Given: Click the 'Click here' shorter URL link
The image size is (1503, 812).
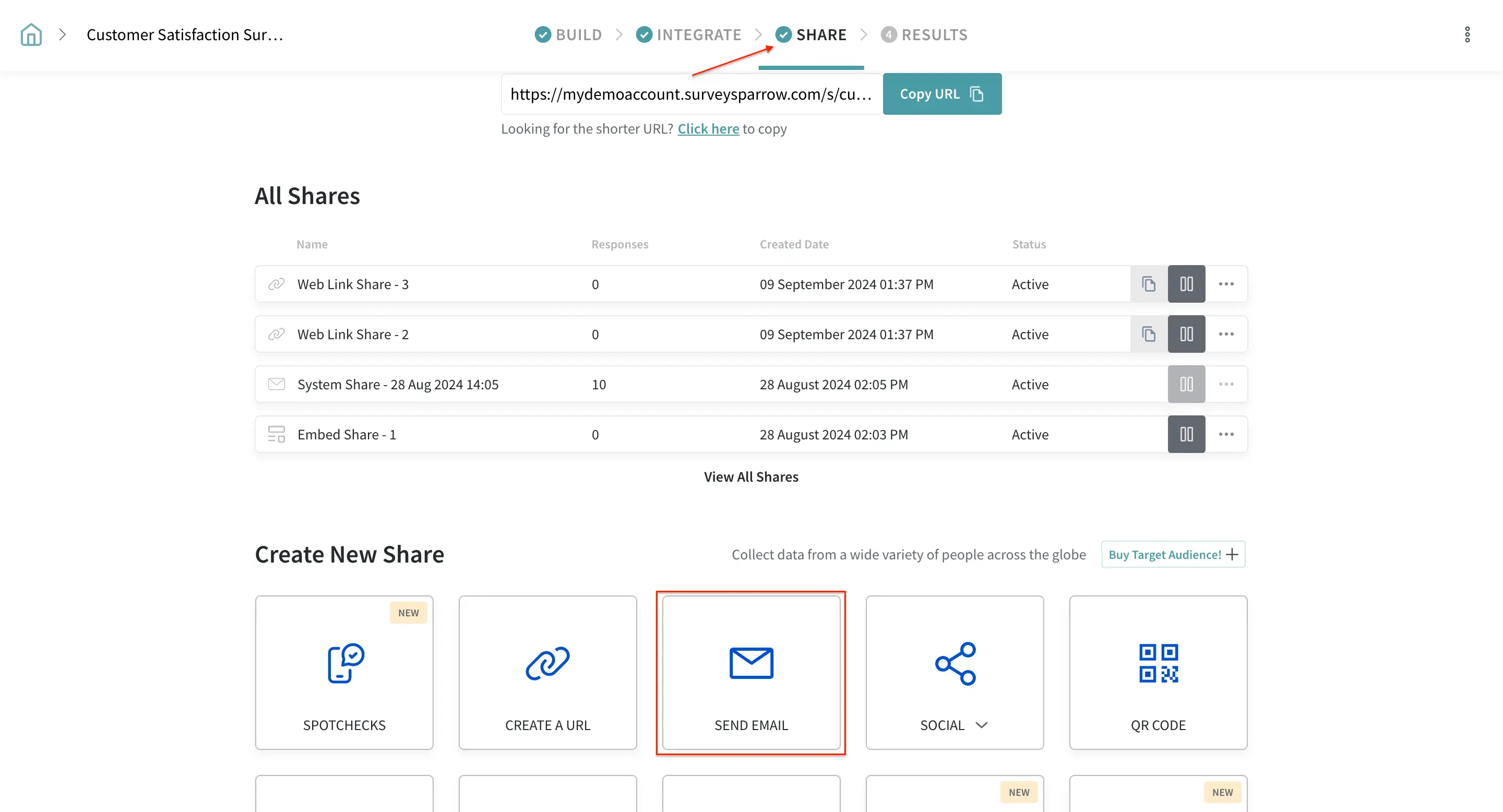Looking at the screenshot, I should [708, 129].
